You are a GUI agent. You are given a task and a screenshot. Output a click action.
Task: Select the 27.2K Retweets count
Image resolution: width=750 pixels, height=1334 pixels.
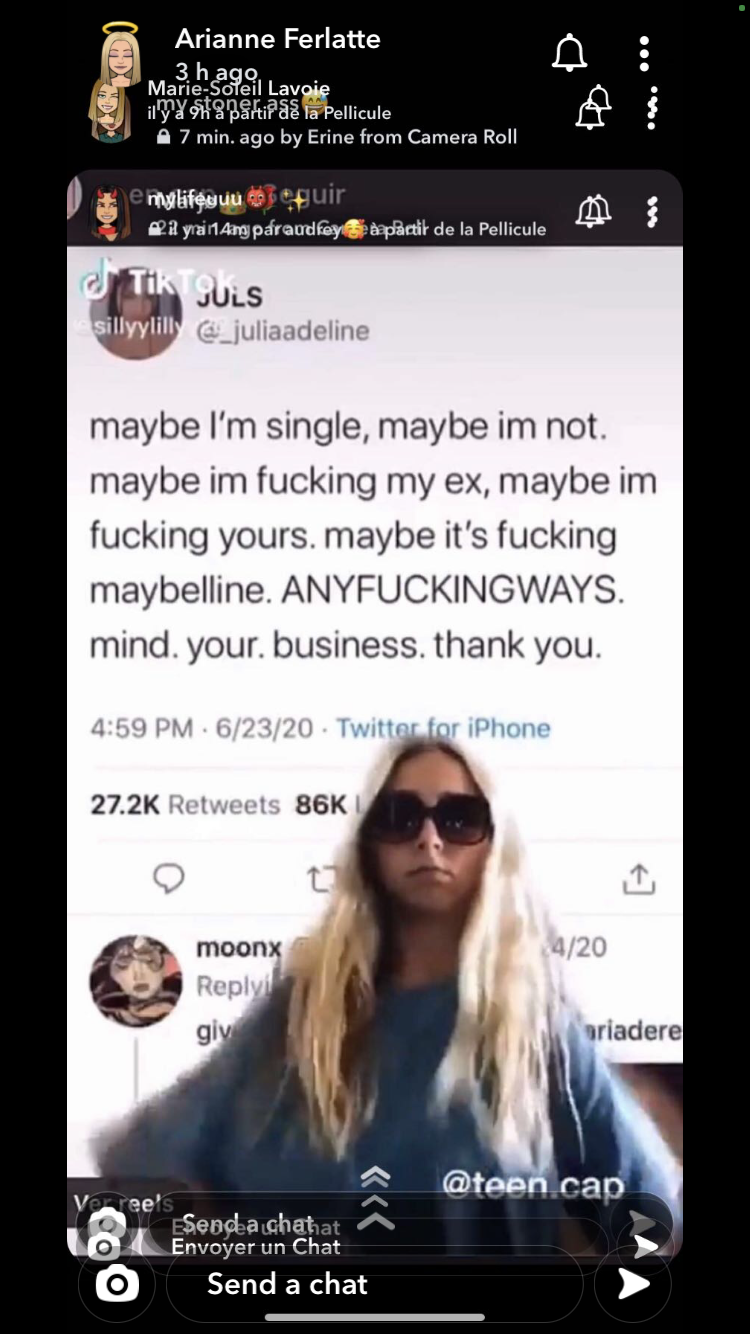[x=185, y=804]
